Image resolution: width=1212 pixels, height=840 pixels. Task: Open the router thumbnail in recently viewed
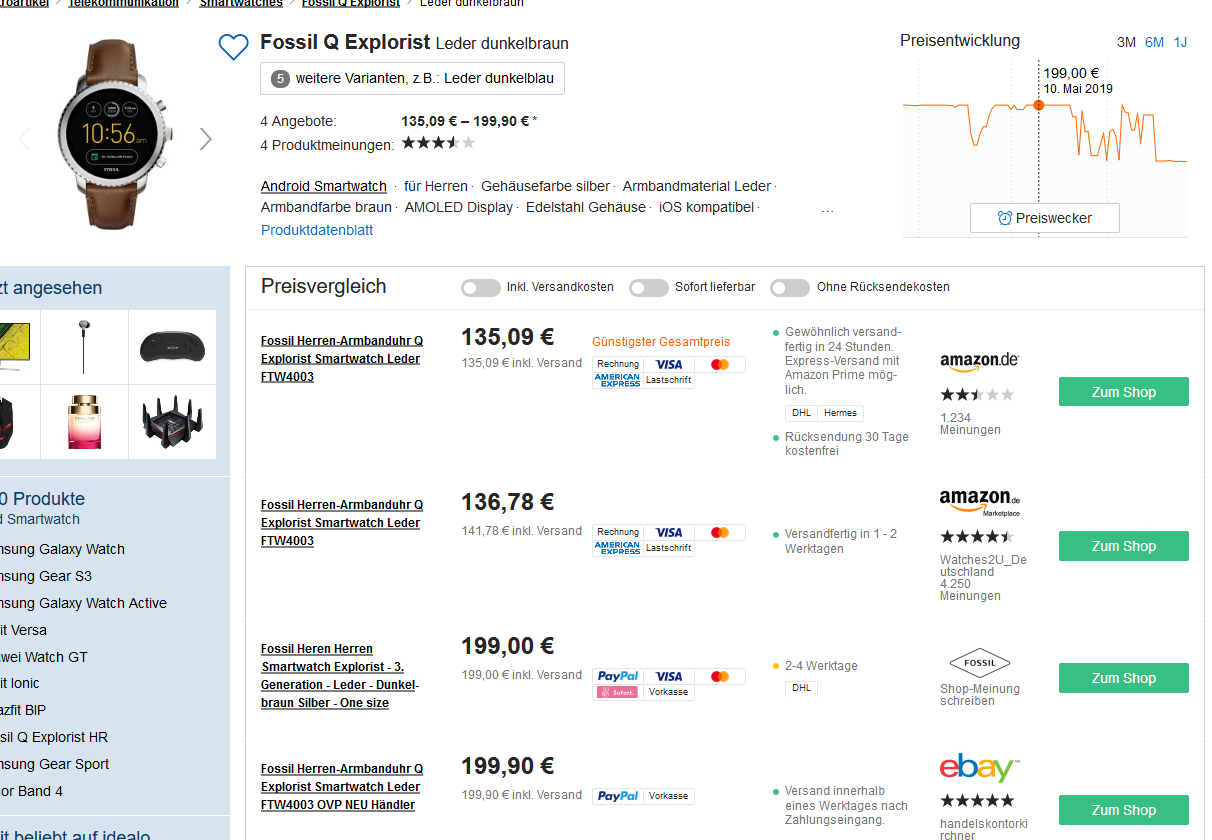tap(172, 422)
